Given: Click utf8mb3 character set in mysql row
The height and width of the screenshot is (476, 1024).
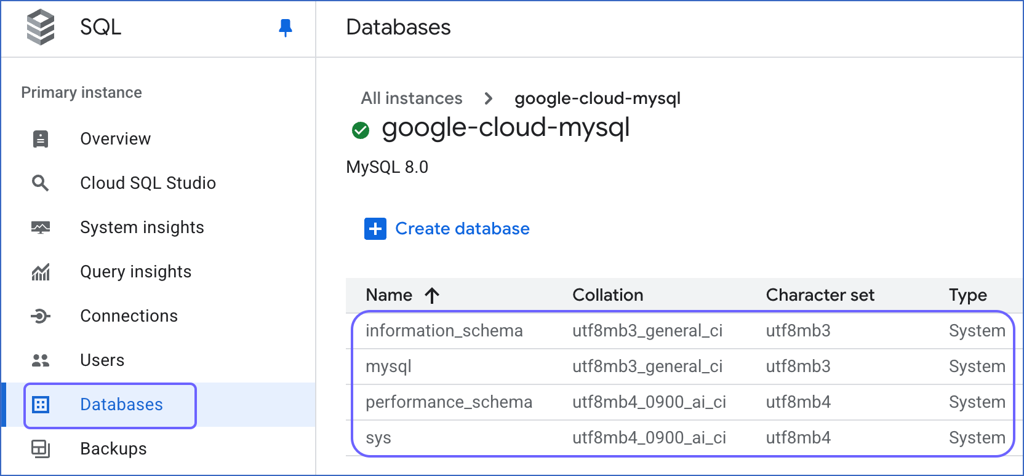Looking at the screenshot, I should point(798,367).
